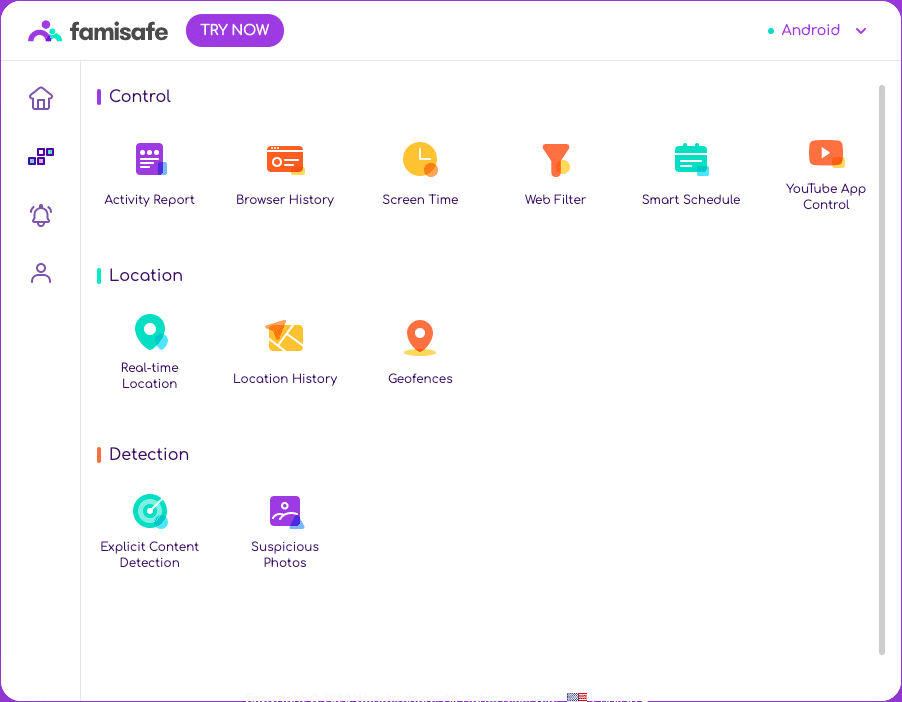Open the Activity Report icon
Viewport: 902px width, 702px height.
(x=150, y=160)
